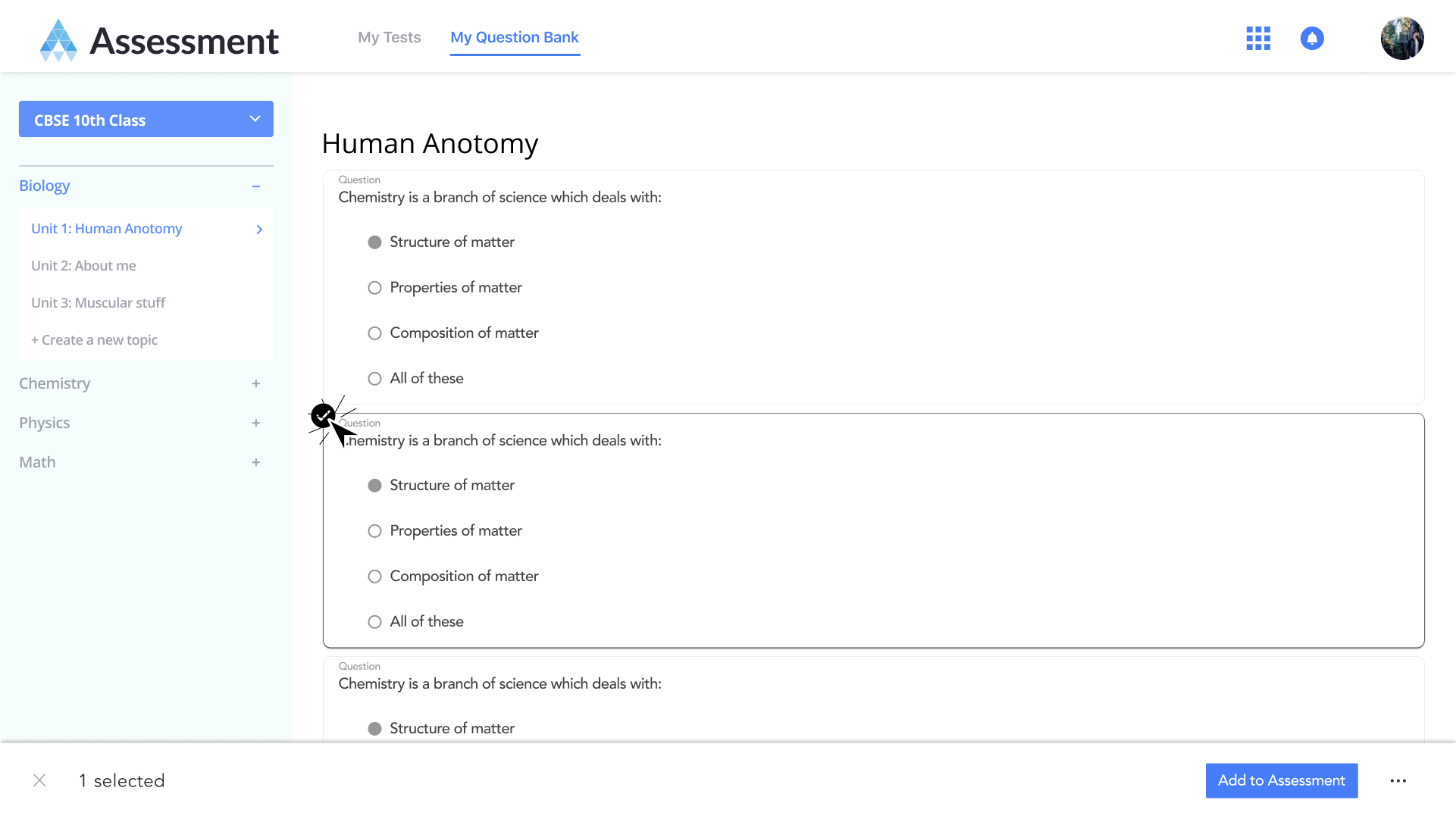Viewport: 1456px width, 819px height.
Task: Collapse the Biology section minus icon
Action: 256,186
